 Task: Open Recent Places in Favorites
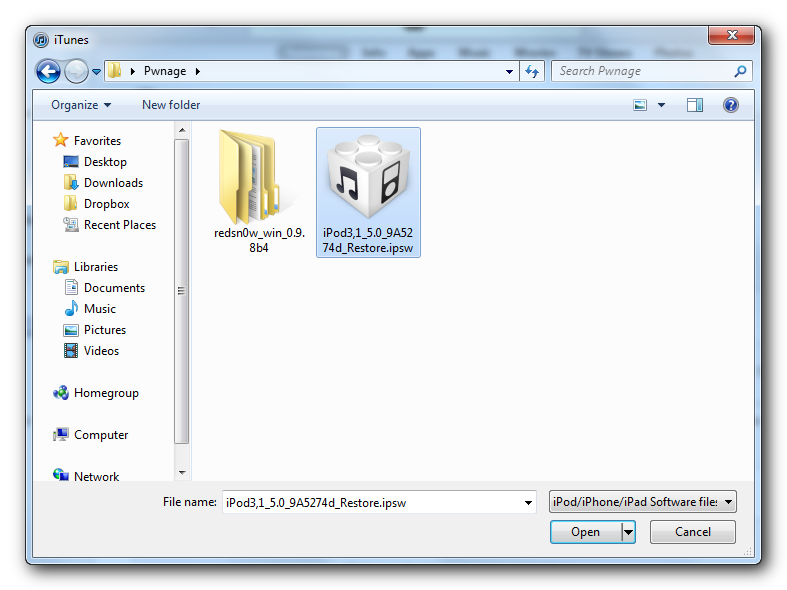120,225
